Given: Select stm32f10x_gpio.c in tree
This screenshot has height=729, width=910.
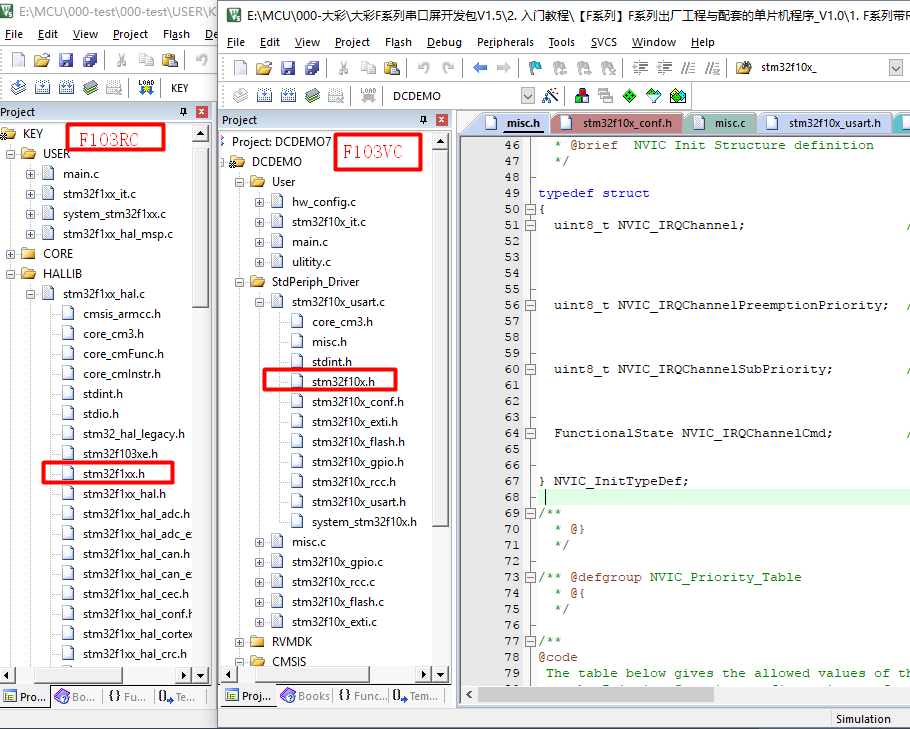Looking at the screenshot, I should (337, 562).
